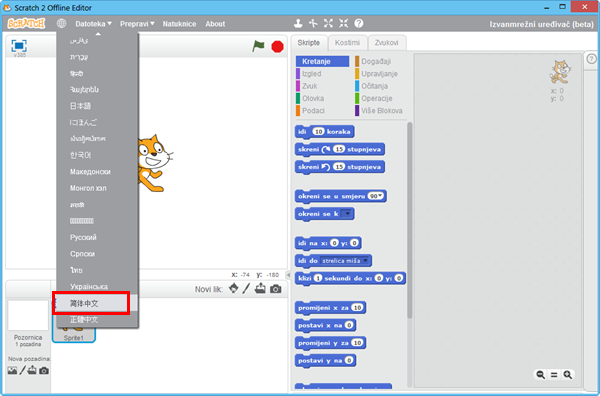Open the help panel question mark
The width and height of the screenshot is (600, 396).
(x=592, y=59)
